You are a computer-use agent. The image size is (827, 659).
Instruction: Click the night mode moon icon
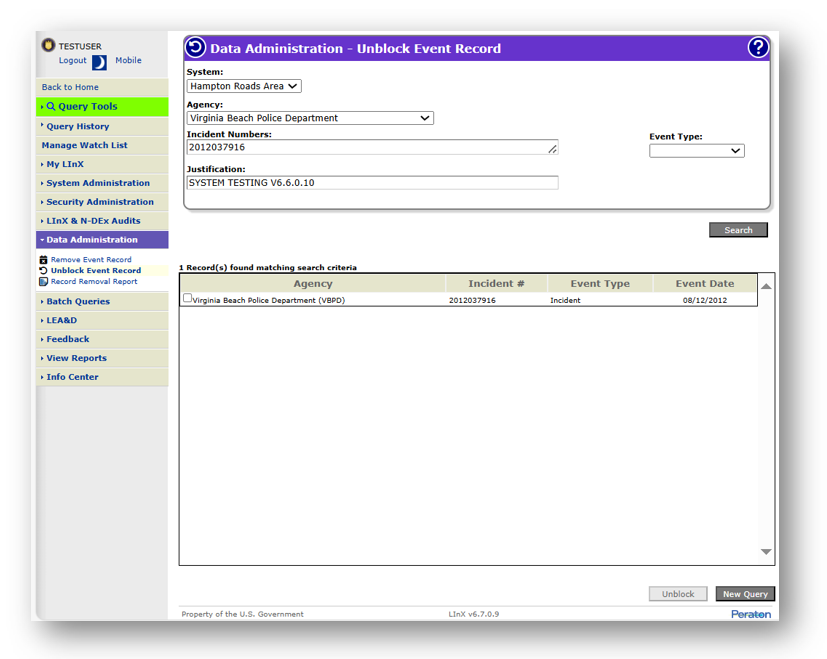click(x=99, y=62)
